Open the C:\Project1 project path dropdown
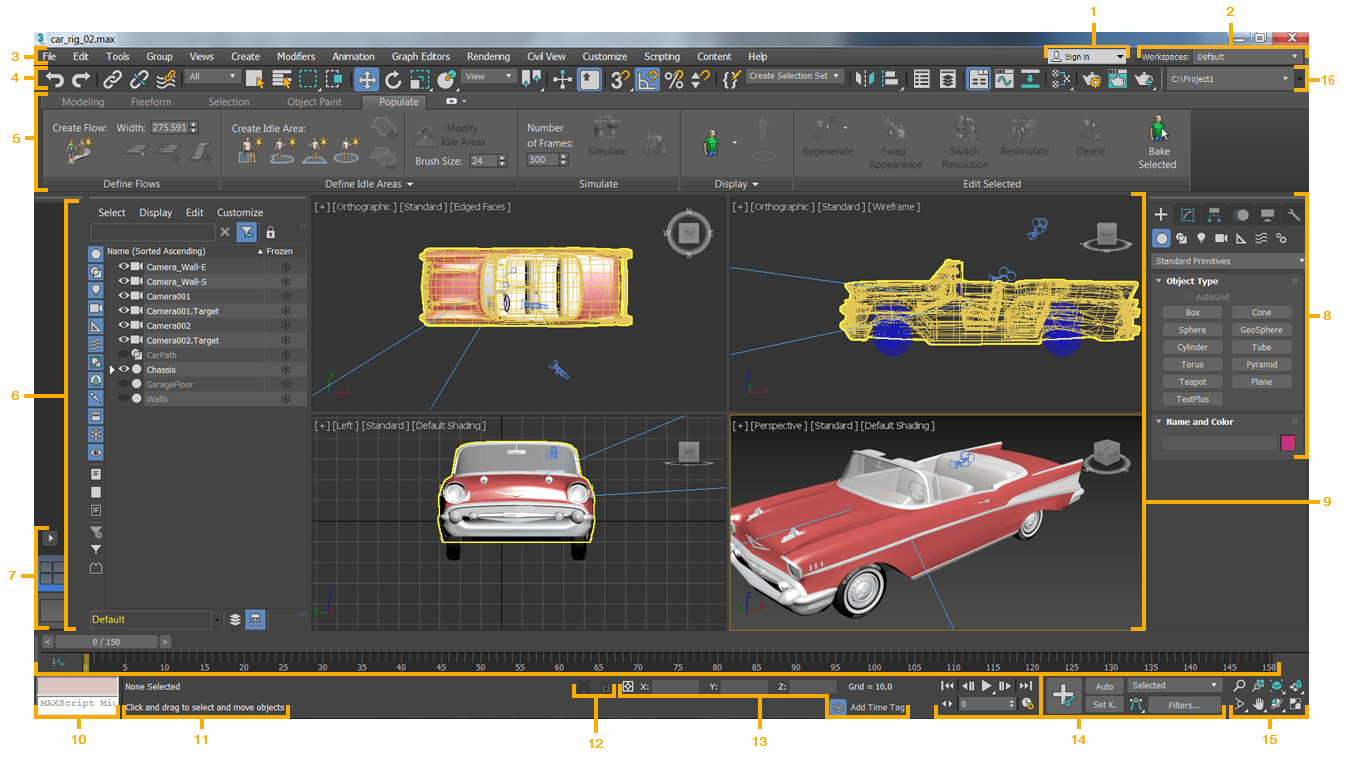 1230,78
